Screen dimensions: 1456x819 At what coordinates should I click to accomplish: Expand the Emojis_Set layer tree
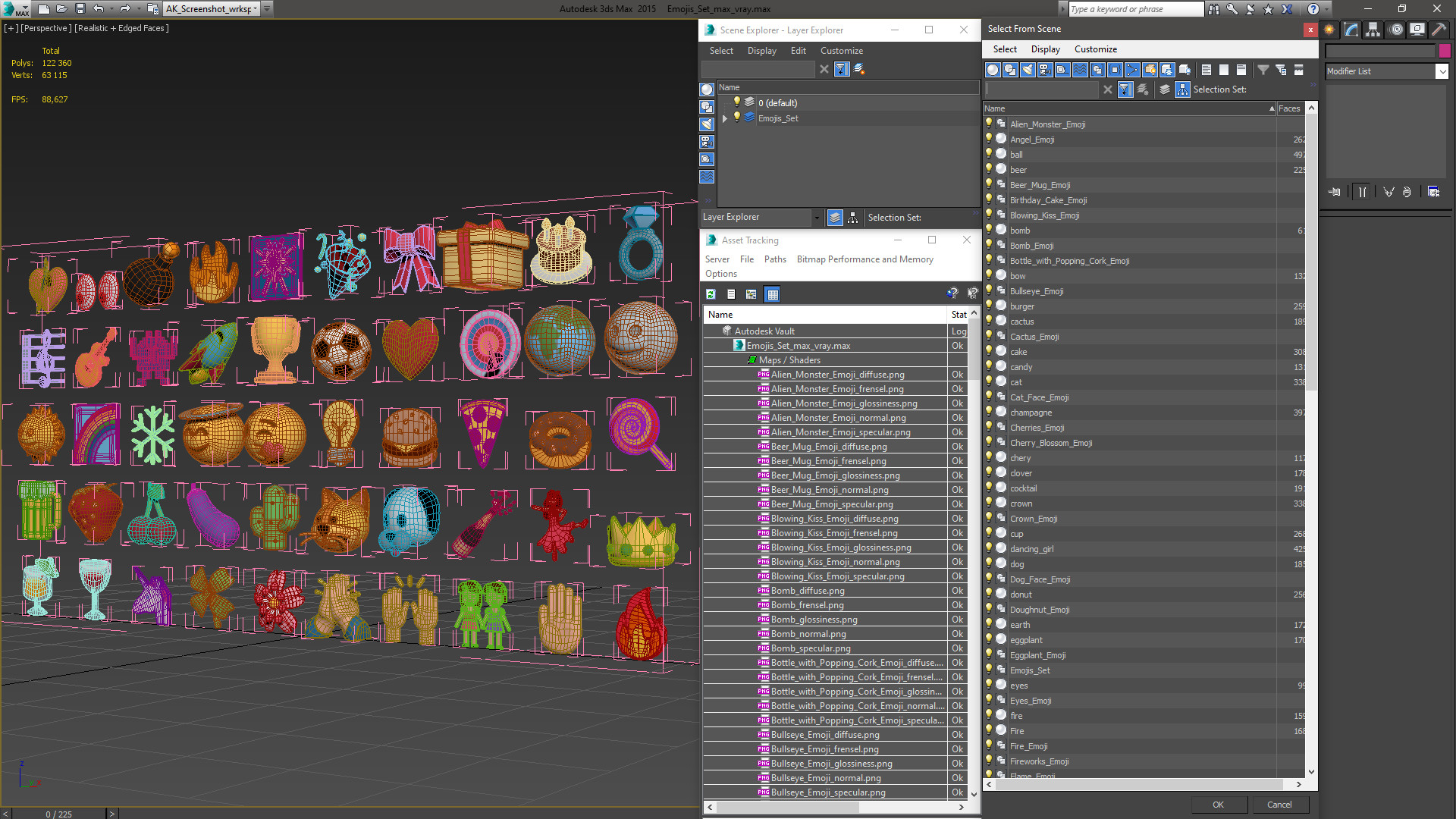[725, 118]
